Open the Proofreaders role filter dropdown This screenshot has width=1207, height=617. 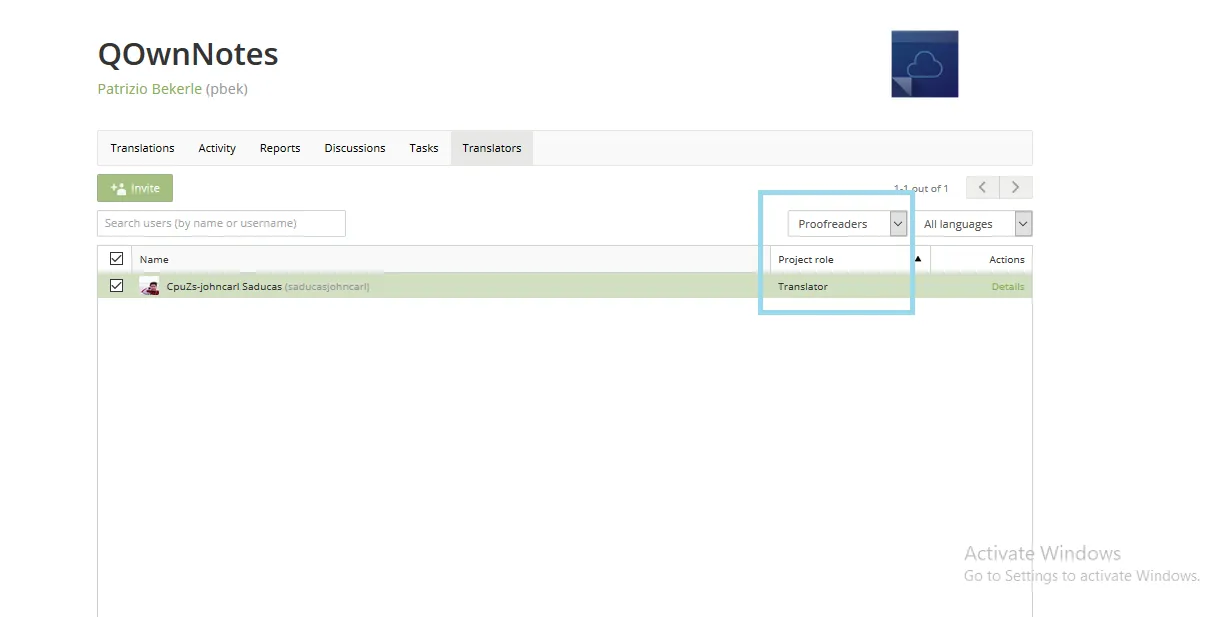pyautogui.click(x=847, y=224)
